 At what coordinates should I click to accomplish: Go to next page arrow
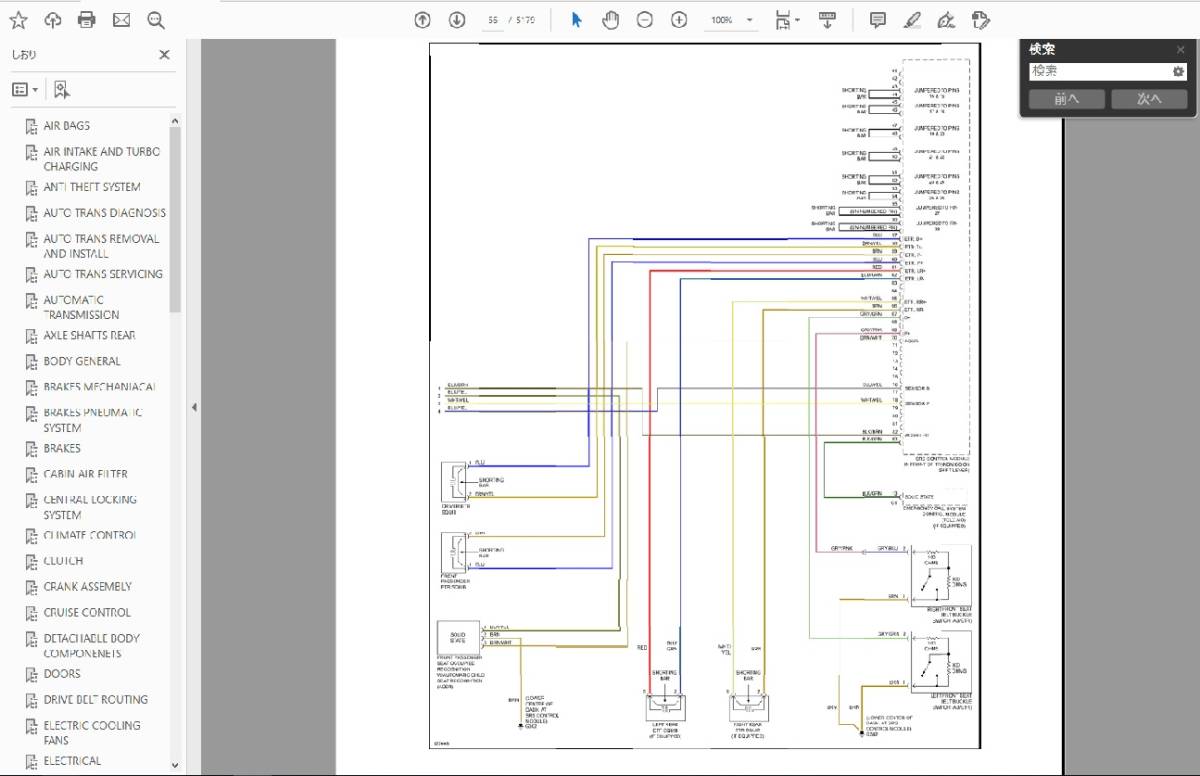pos(457,19)
